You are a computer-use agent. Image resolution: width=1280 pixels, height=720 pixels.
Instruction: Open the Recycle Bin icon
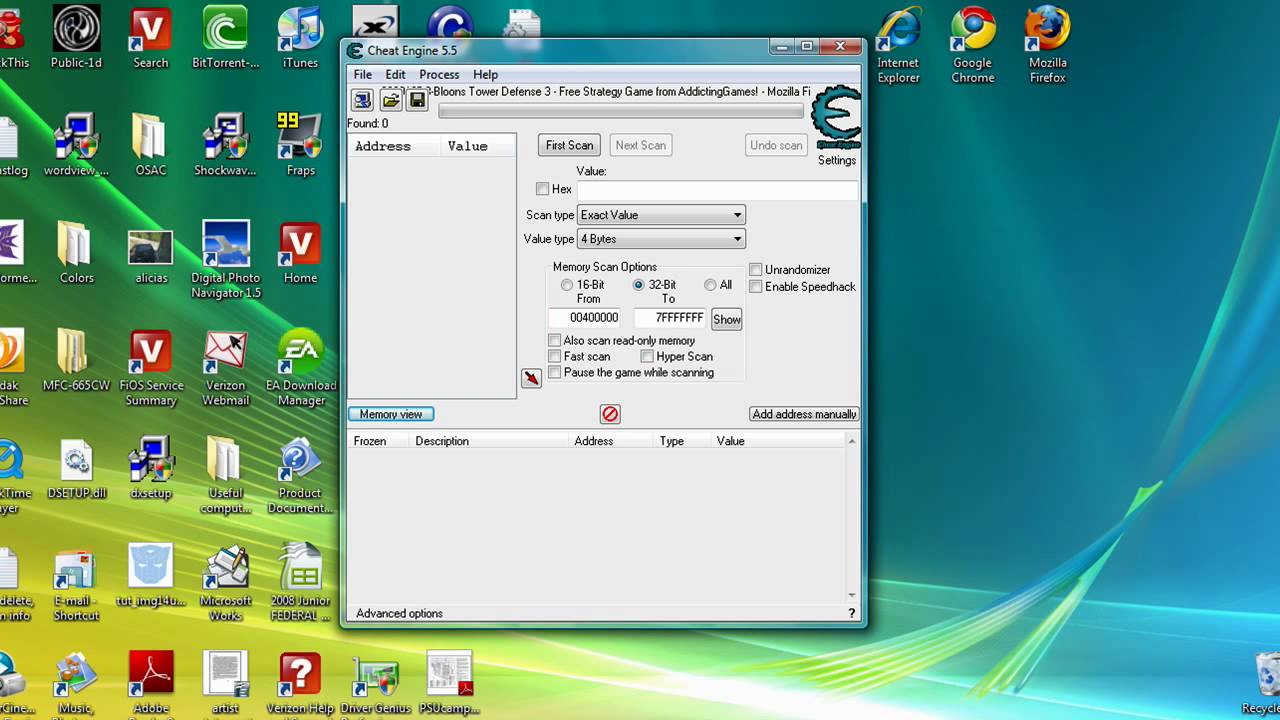coord(1266,682)
